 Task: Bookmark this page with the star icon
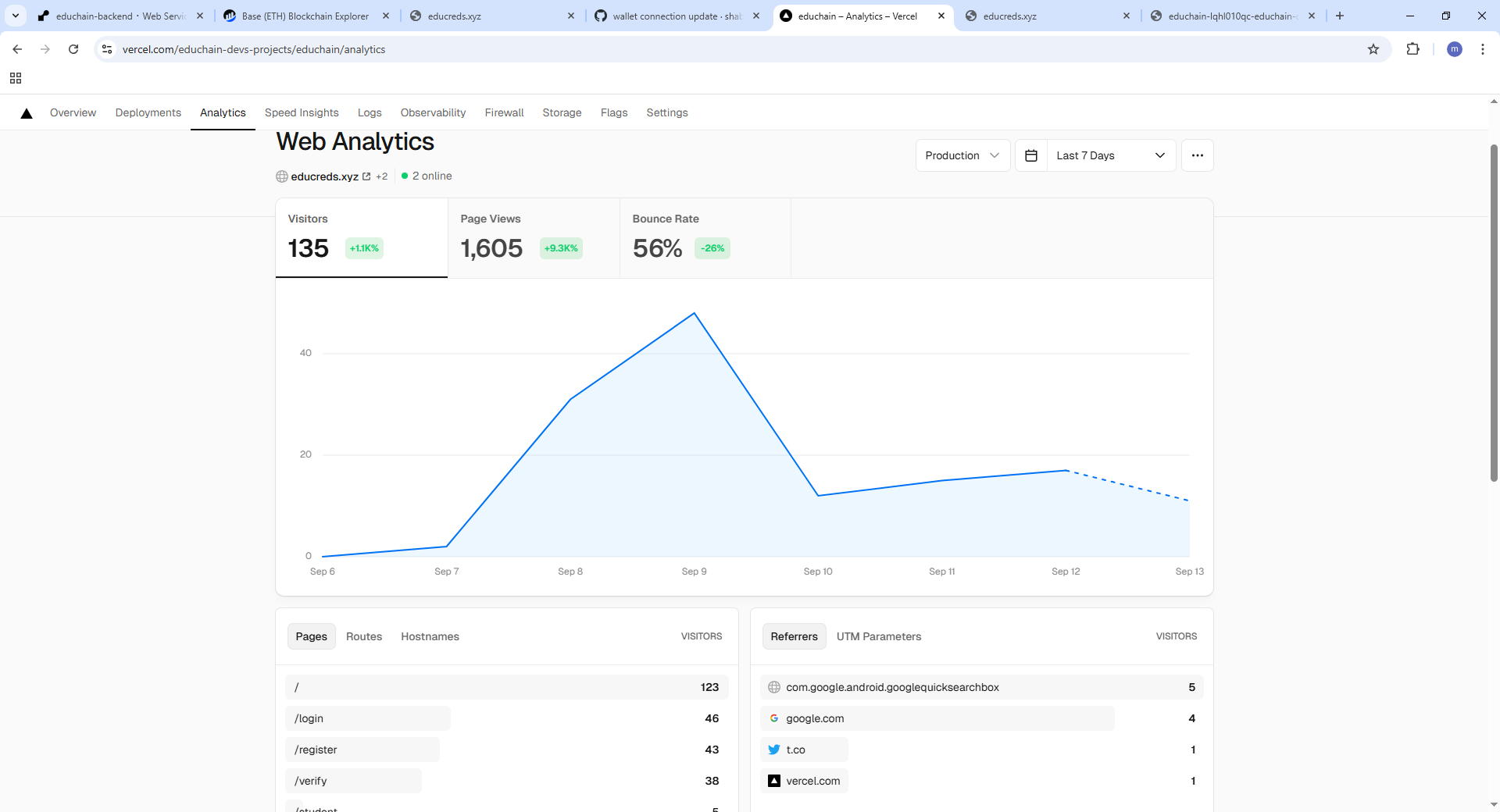click(1373, 49)
